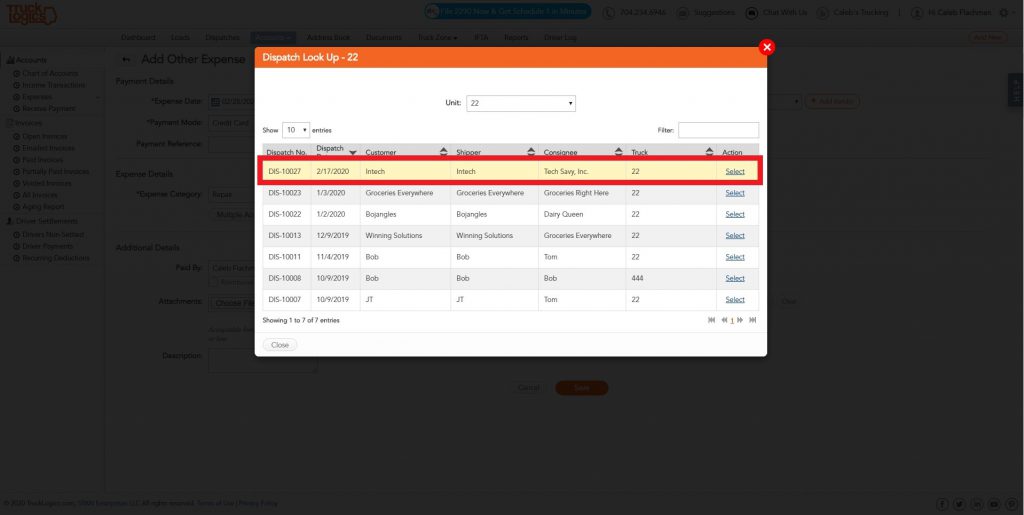Open Twitter icon in page footer
This screenshot has height=515, width=1024.
pyautogui.click(x=959, y=504)
